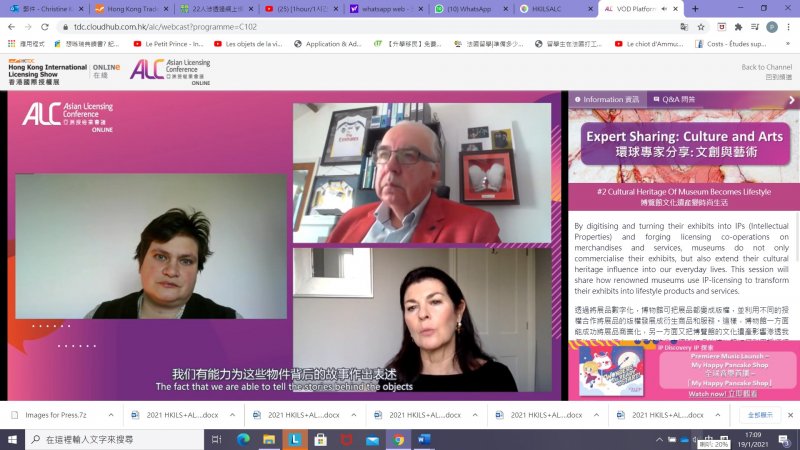800x450 pixels.
Task: Expand options for Images for Press.7z download
Action: (x=111, y=415)
